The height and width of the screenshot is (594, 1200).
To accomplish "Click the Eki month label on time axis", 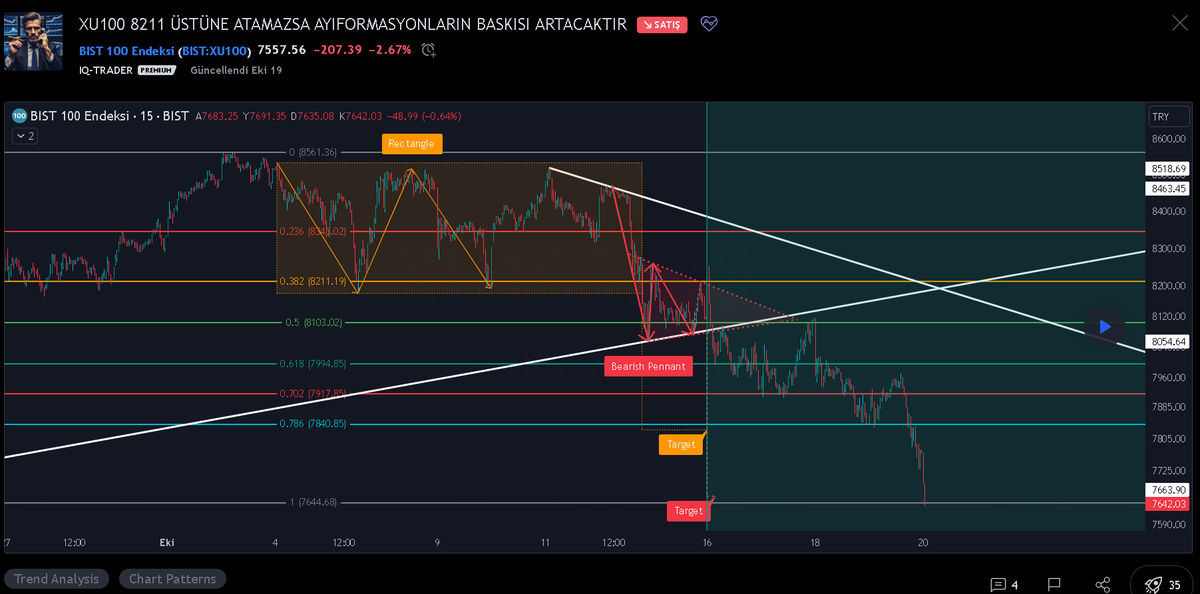I will (x=167, y=542).
